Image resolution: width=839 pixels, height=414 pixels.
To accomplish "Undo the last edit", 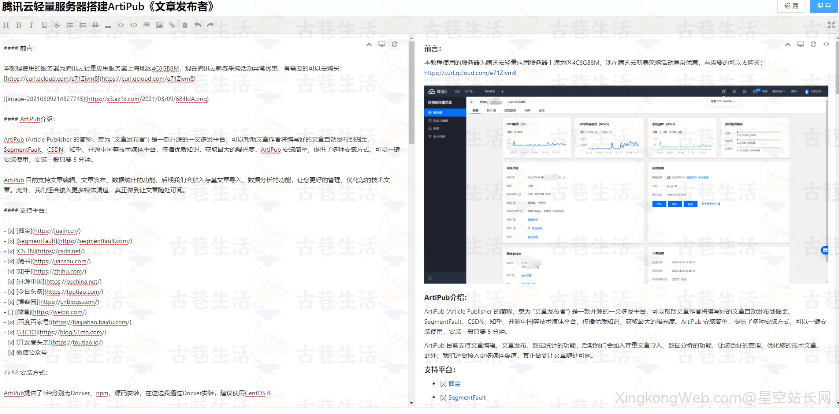I will [x=197, y=25].
